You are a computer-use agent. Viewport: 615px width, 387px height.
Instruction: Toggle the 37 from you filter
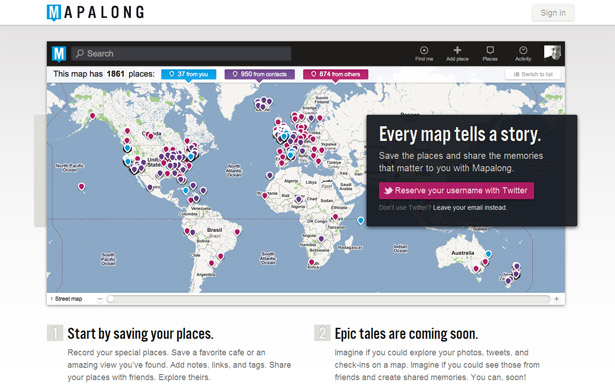click(189, 74)
